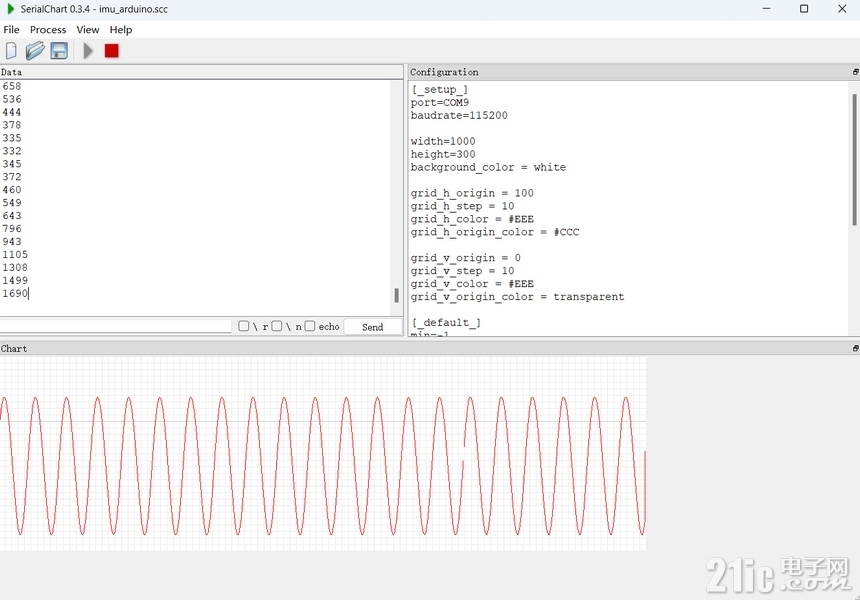Click the data value 1690
Image resolution: width=860 pixels, height=600 pixels.
pyautogui.click(x=15, y=293)
